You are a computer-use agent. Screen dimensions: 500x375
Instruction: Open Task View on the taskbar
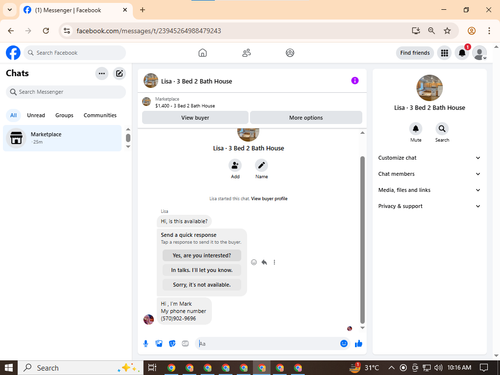[152, 368]
